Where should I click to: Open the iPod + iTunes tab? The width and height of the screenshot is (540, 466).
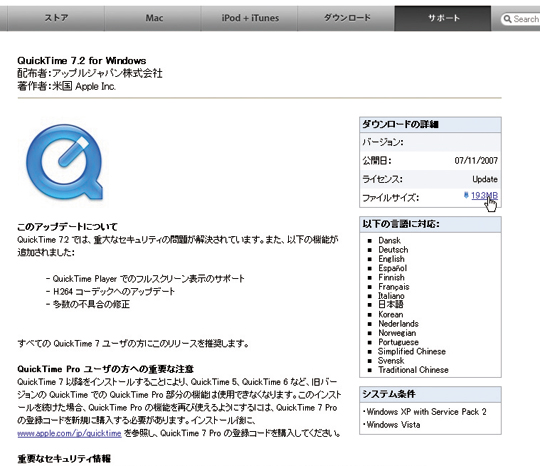point(250,18)
